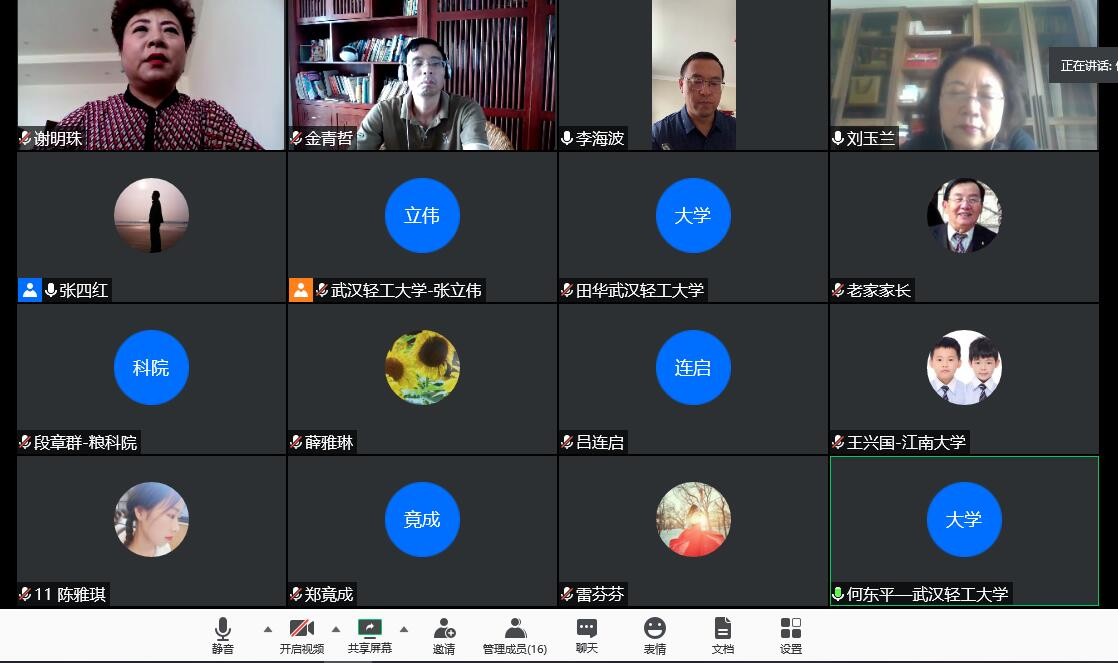Click blue host badge beside 张四红

tap(29, 290)
